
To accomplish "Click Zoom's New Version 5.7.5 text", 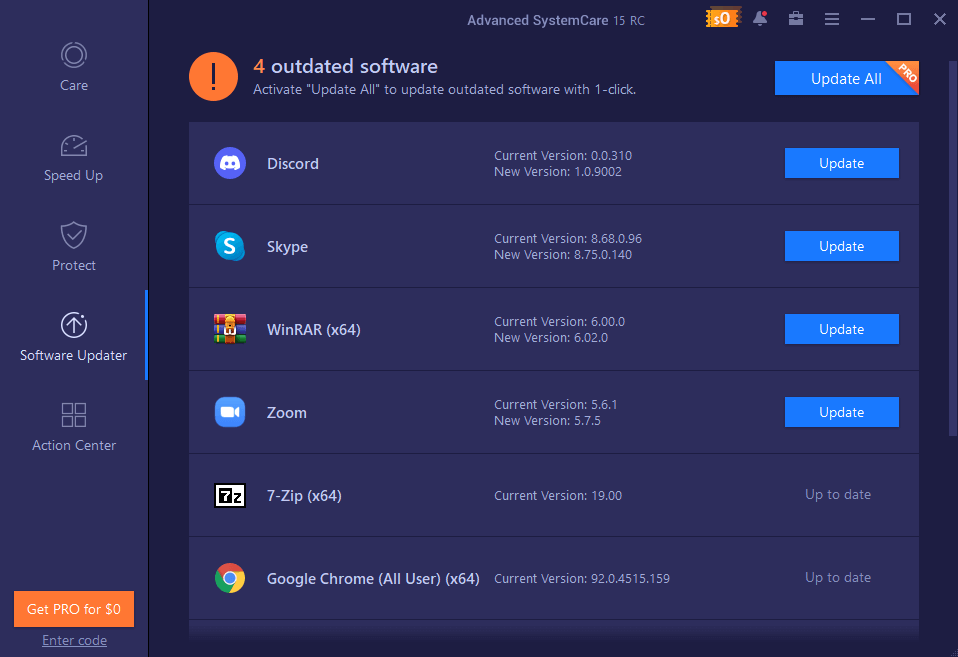I will [547, 421].
